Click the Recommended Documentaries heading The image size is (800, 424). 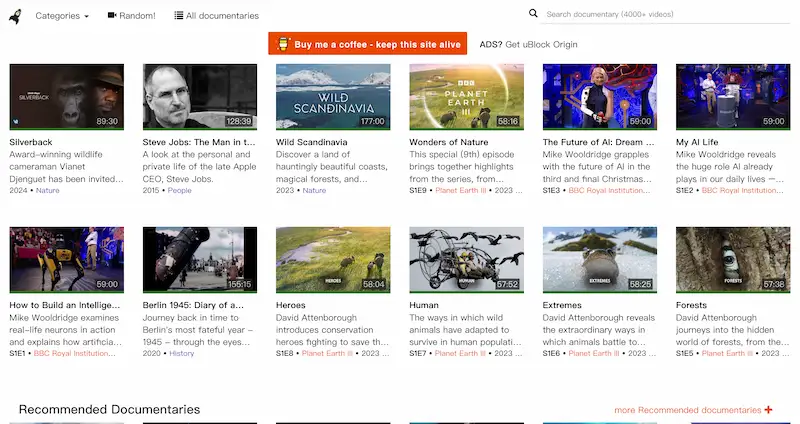tap(109, 409)
